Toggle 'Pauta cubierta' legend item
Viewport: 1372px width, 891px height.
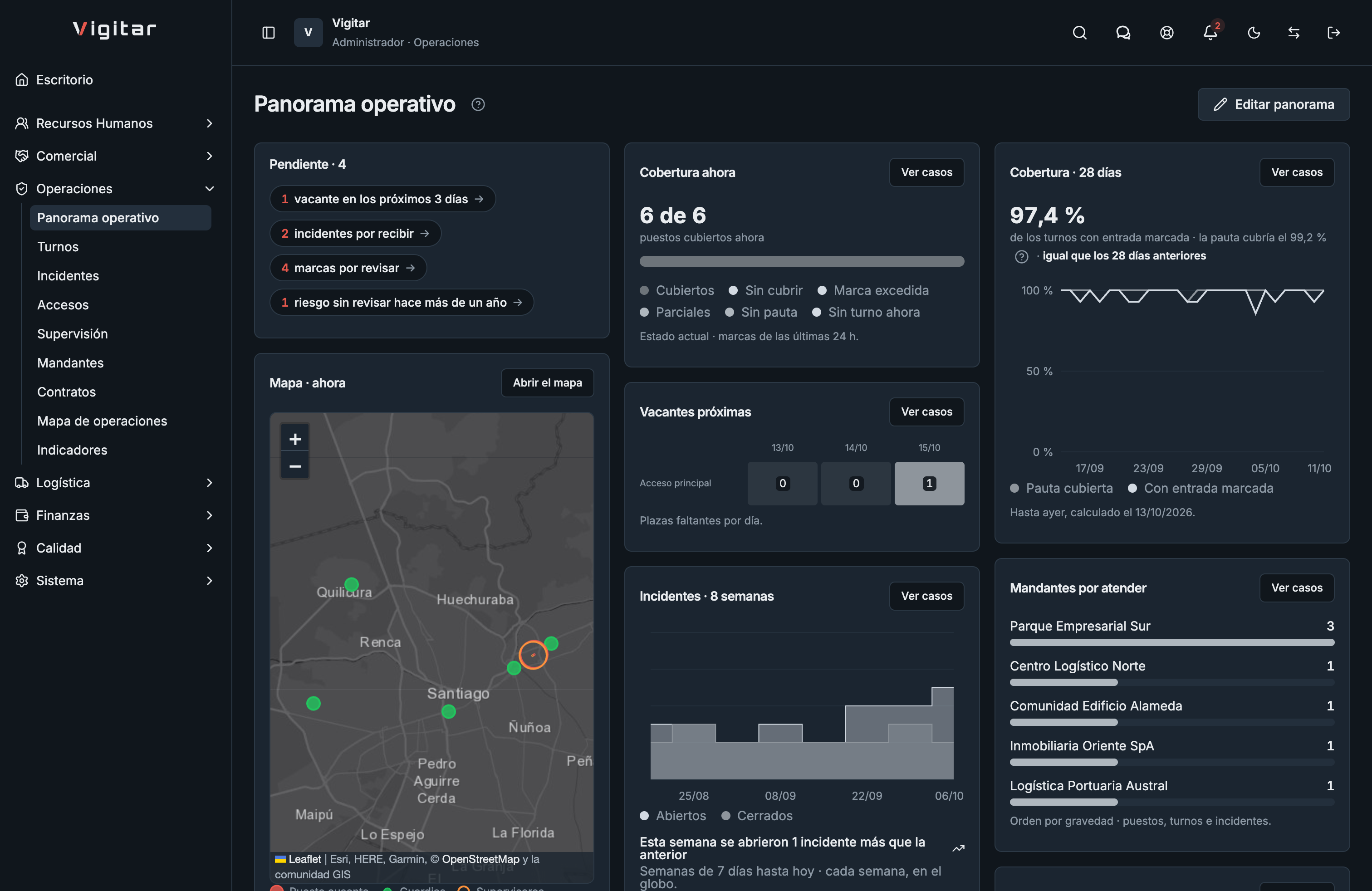[x=1061, y=489]
